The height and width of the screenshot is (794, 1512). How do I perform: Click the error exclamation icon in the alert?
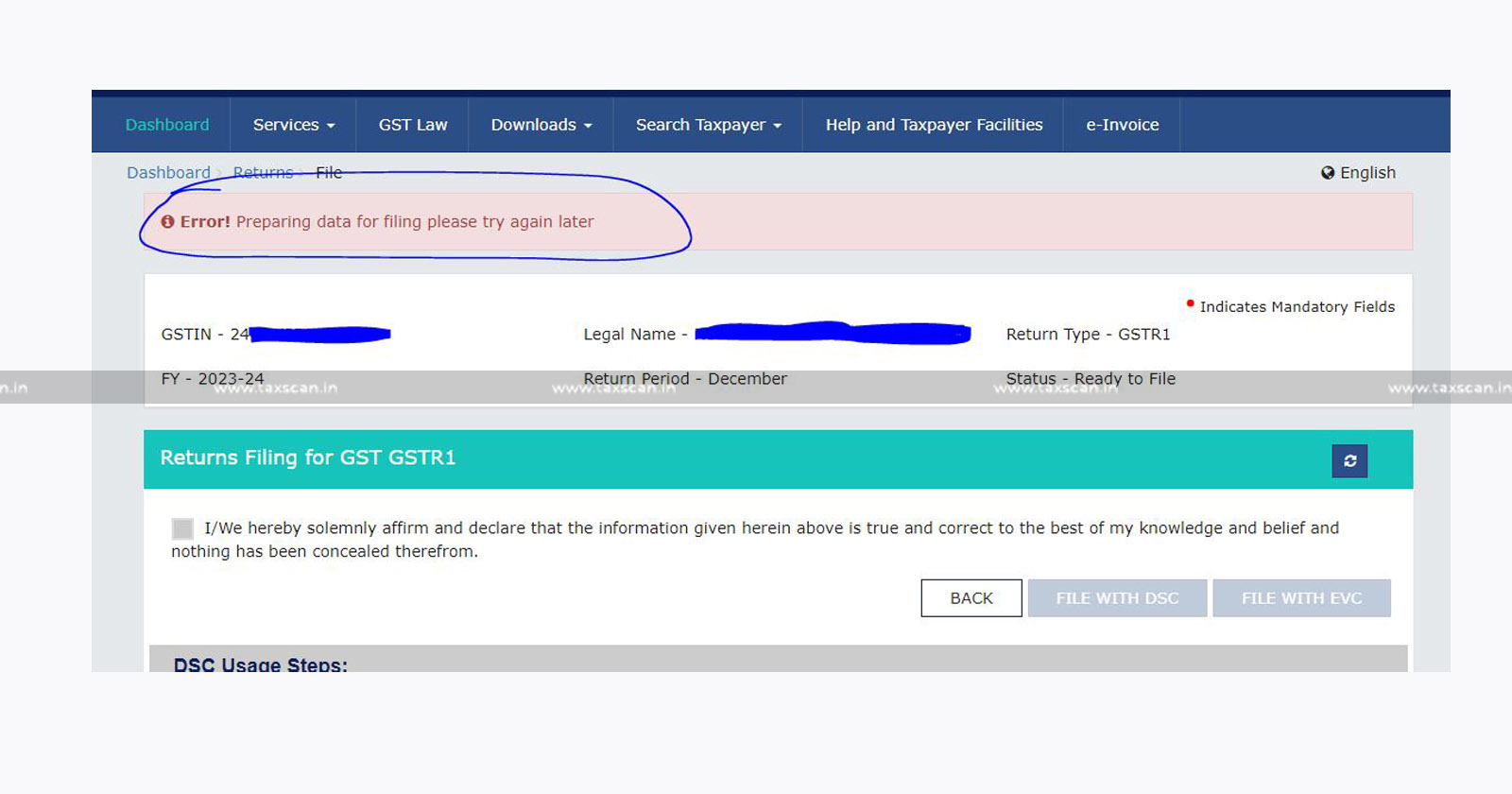(x=167, y=222)
